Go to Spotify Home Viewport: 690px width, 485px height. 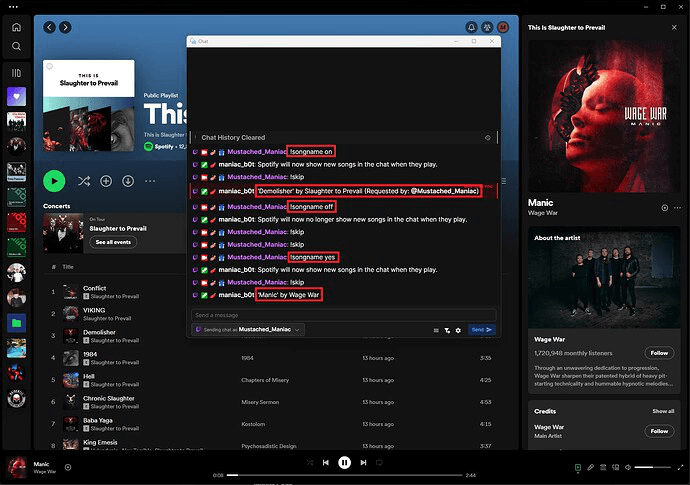(x=16, y=27)
